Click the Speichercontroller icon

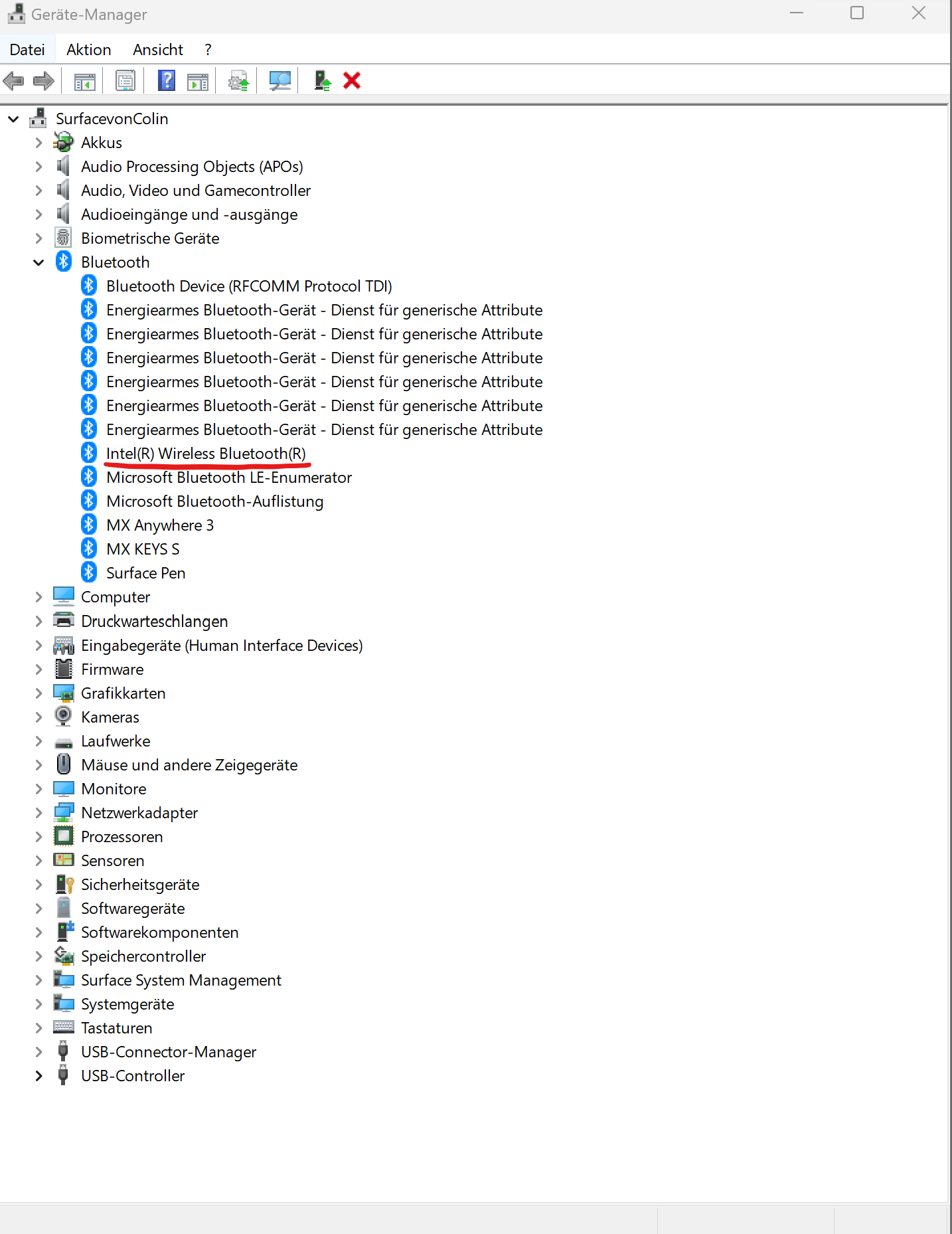click(64, 956)
